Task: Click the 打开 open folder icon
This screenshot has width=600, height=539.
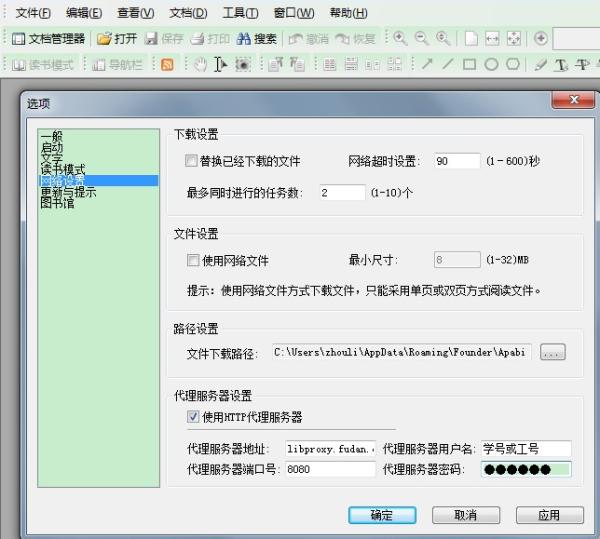Action: point(104,39)
